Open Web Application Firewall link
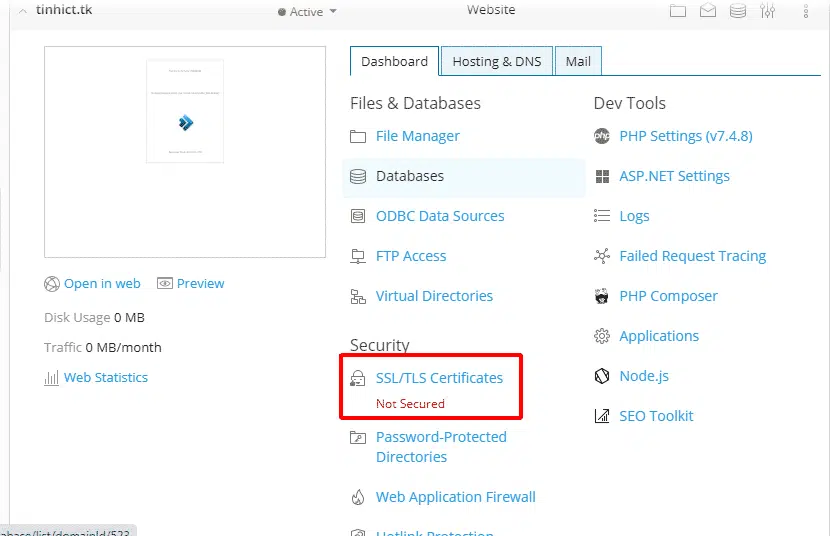Image resolution: width=830 pixels, height=536 pixels. (x=455, y=497)
